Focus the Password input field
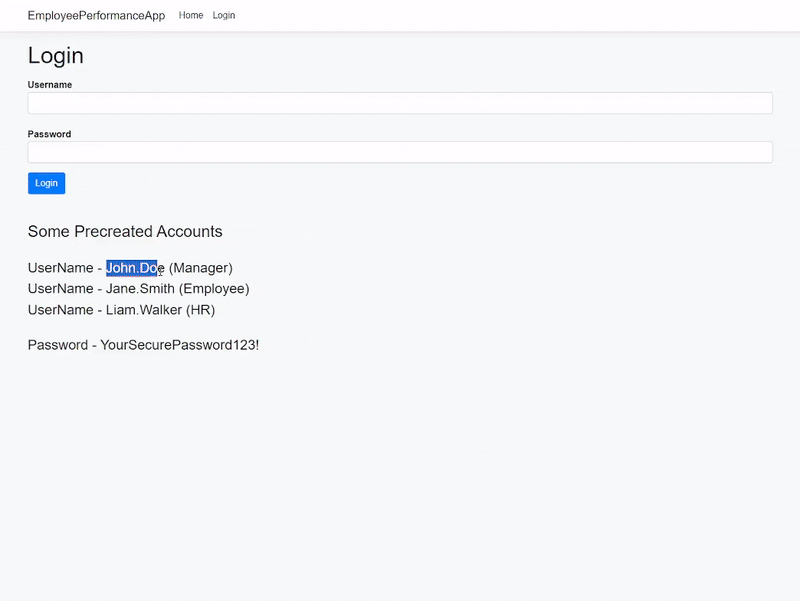Screen dimensions: 800x601 click(x=400, y=152)
